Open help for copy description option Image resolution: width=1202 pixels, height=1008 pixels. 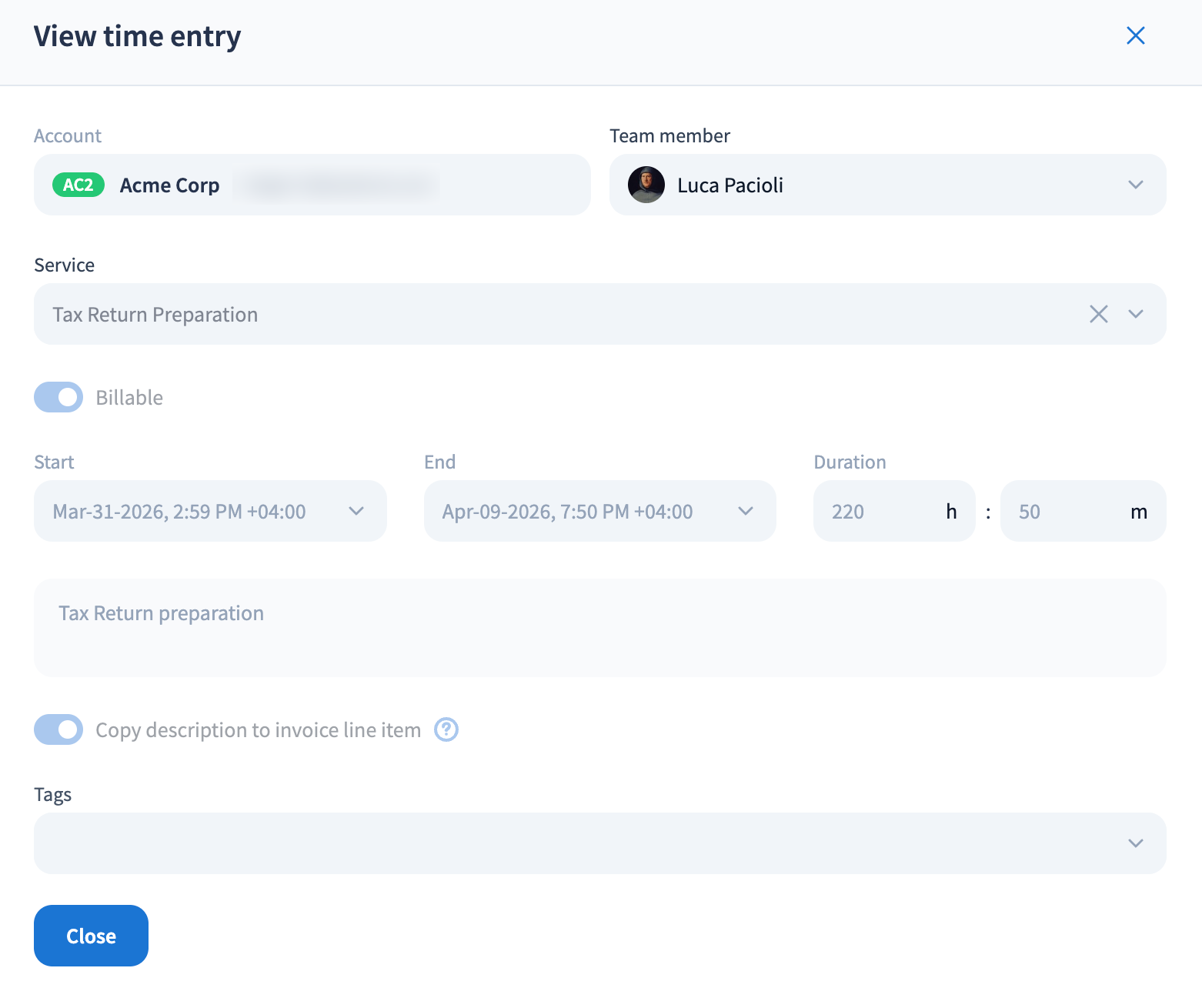[446, 729]
